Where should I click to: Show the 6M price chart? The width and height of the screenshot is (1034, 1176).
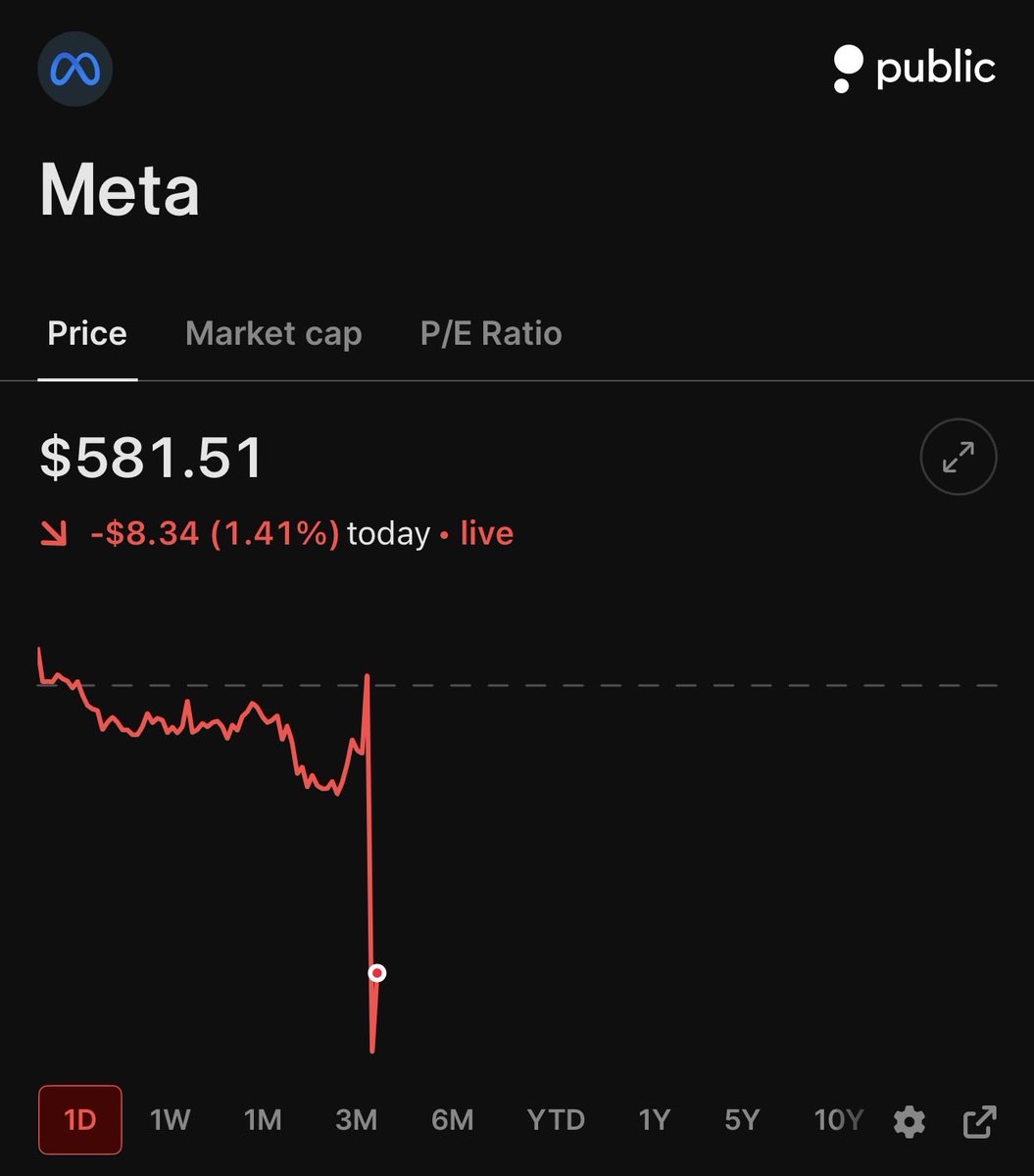452,1120
